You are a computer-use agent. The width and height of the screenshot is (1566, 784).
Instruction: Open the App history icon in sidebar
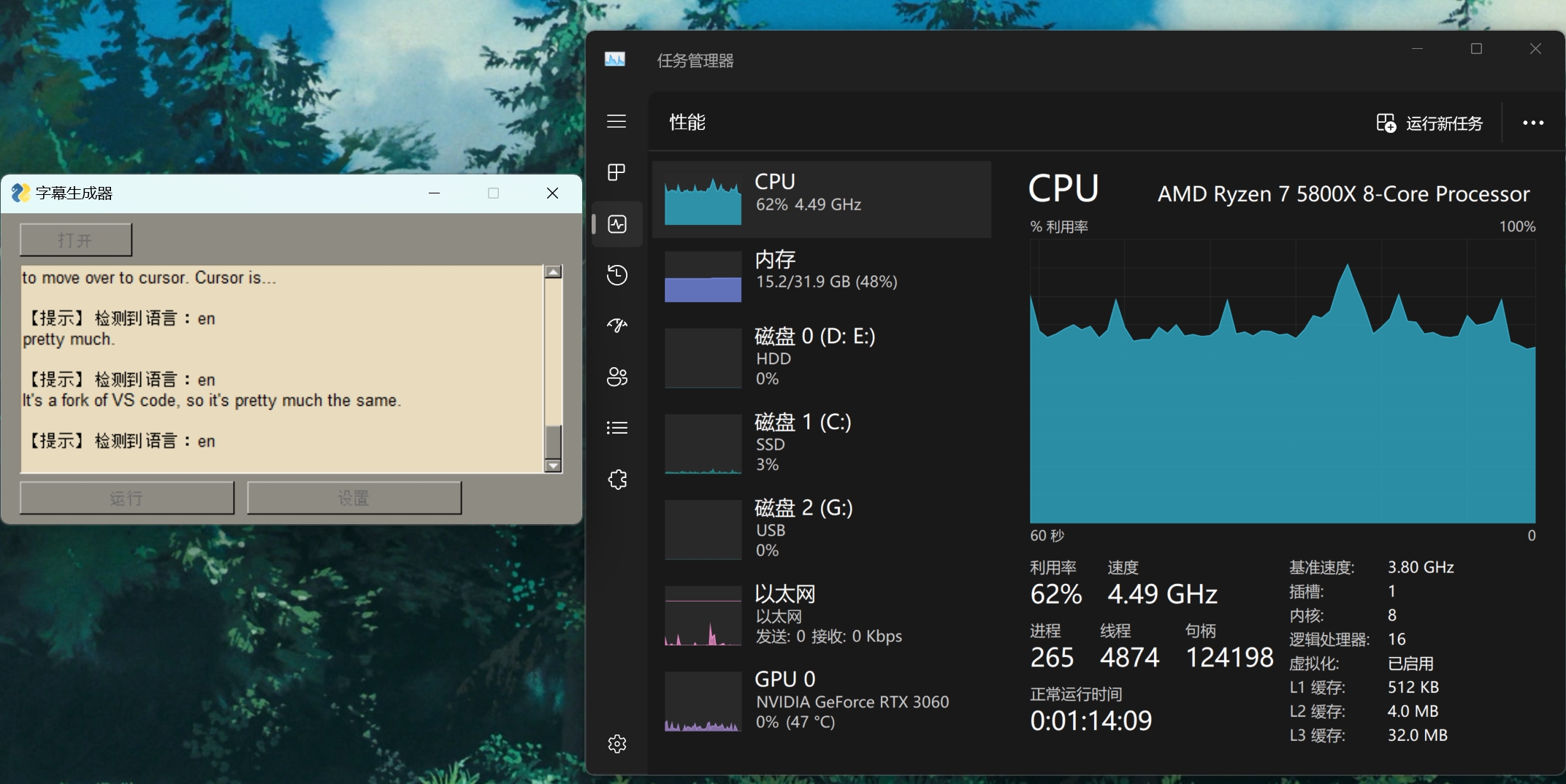coord(617,274)
